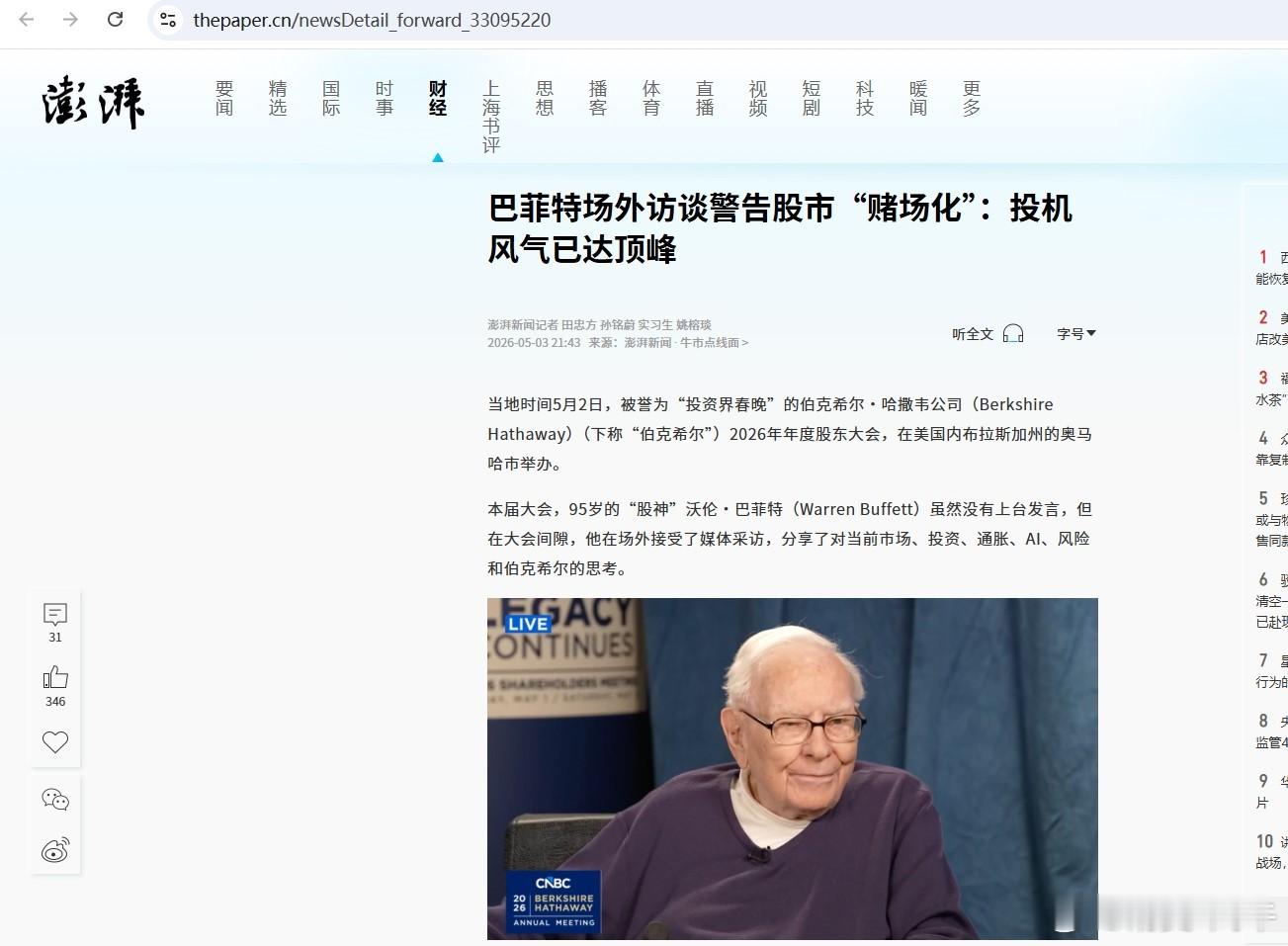The image size is (1288, 946).
Task: Go back with the browser back arrow
Action: 27,20
